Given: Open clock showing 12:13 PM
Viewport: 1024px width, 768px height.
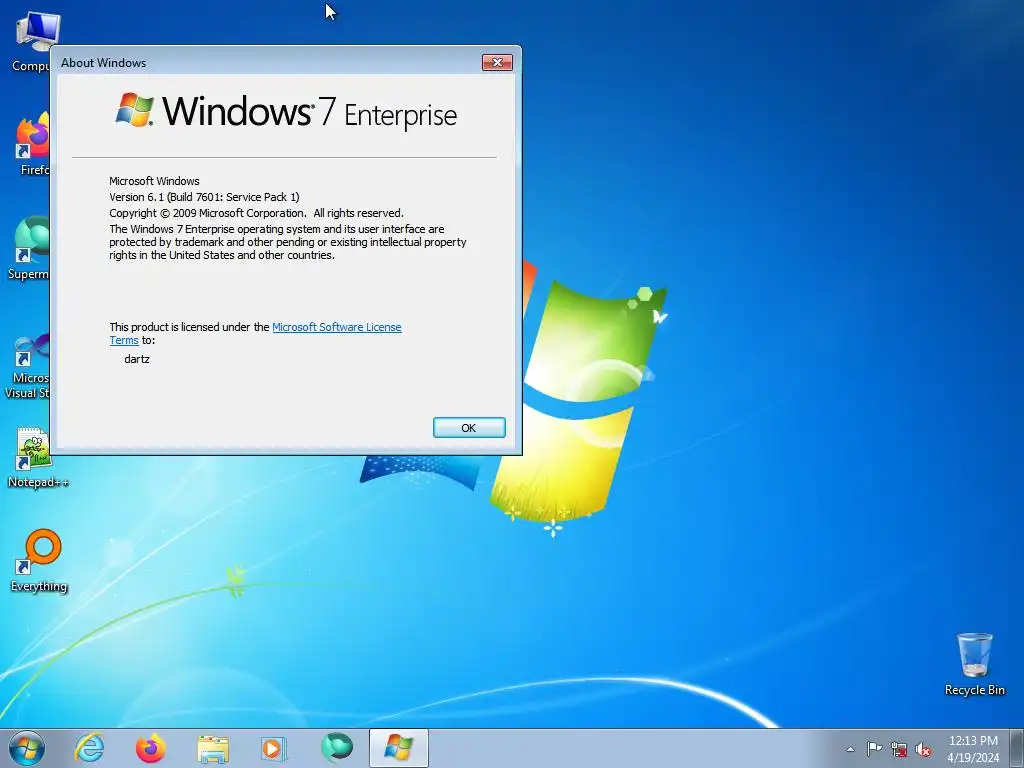Looking at the screenshot, I should 973,749.
